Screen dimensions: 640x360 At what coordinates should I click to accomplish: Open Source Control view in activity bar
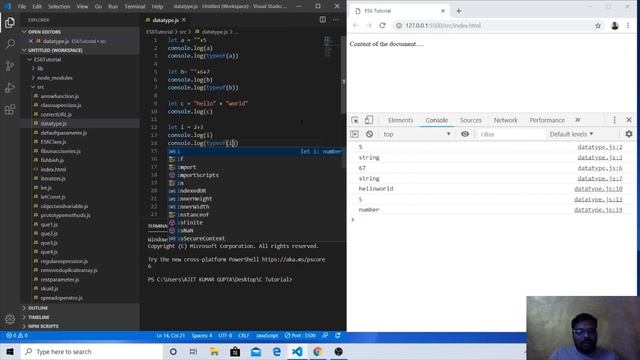point(10,66)
